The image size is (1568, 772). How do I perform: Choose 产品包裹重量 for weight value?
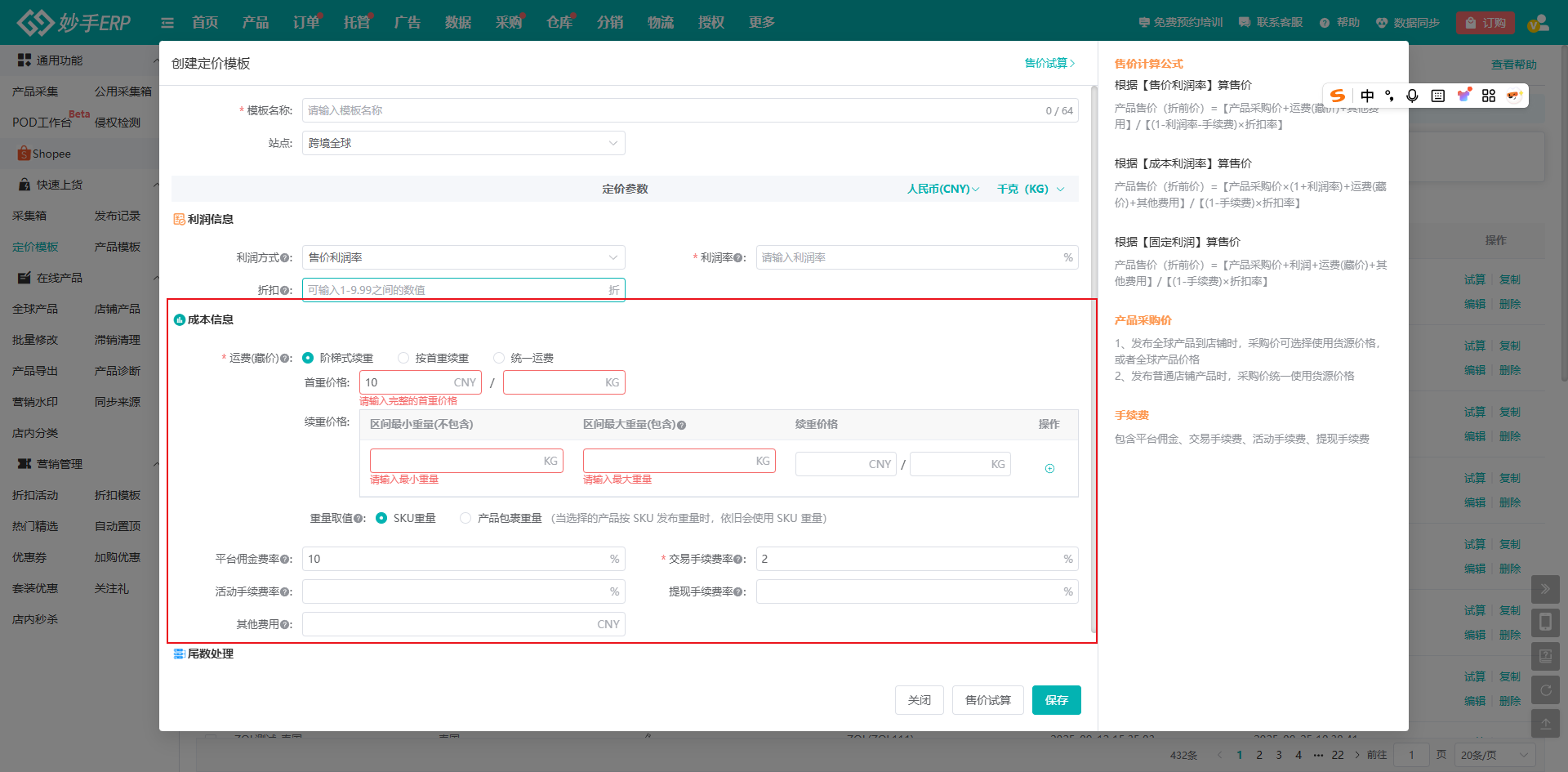click(465, 518)
